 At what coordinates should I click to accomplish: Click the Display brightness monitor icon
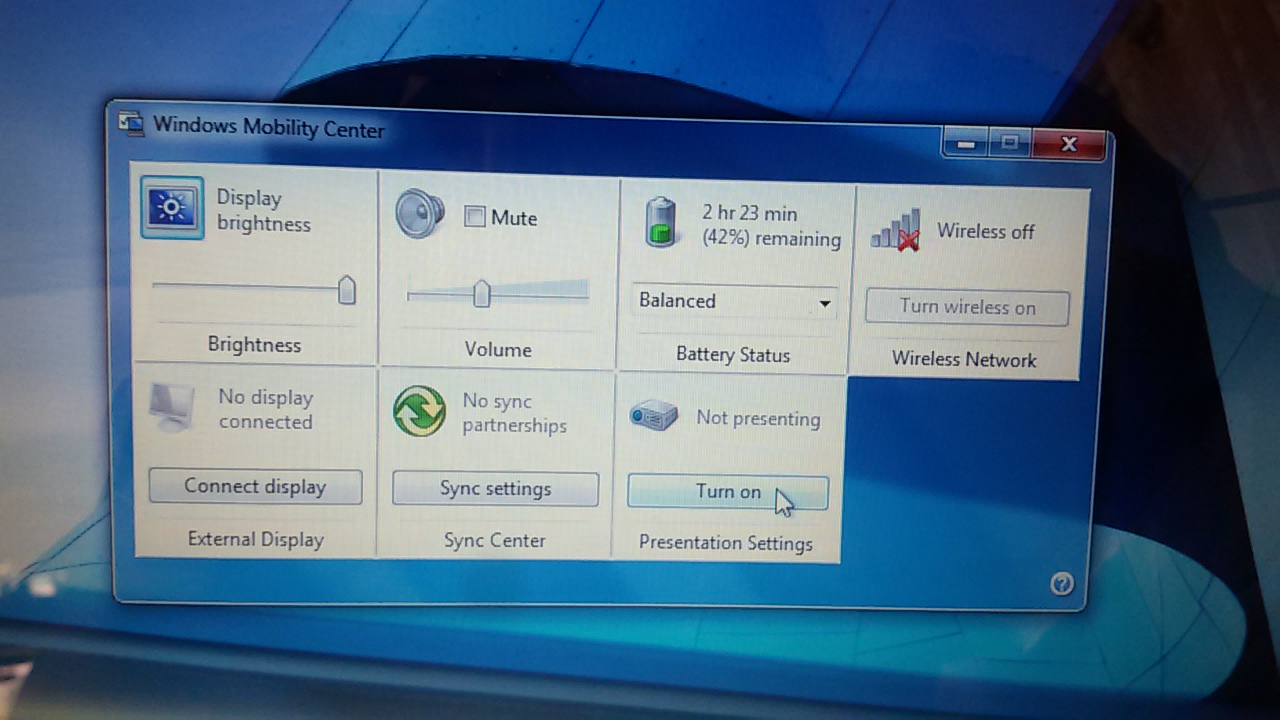[x=172, y=208]
